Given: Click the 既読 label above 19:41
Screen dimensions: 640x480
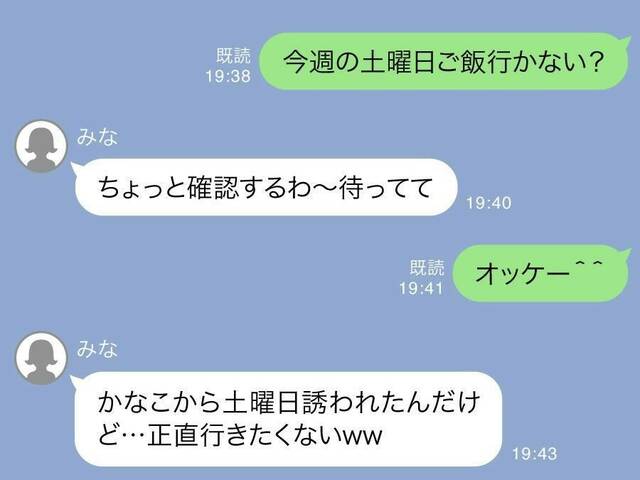Looking at the screenshot, I should (427, 268).
